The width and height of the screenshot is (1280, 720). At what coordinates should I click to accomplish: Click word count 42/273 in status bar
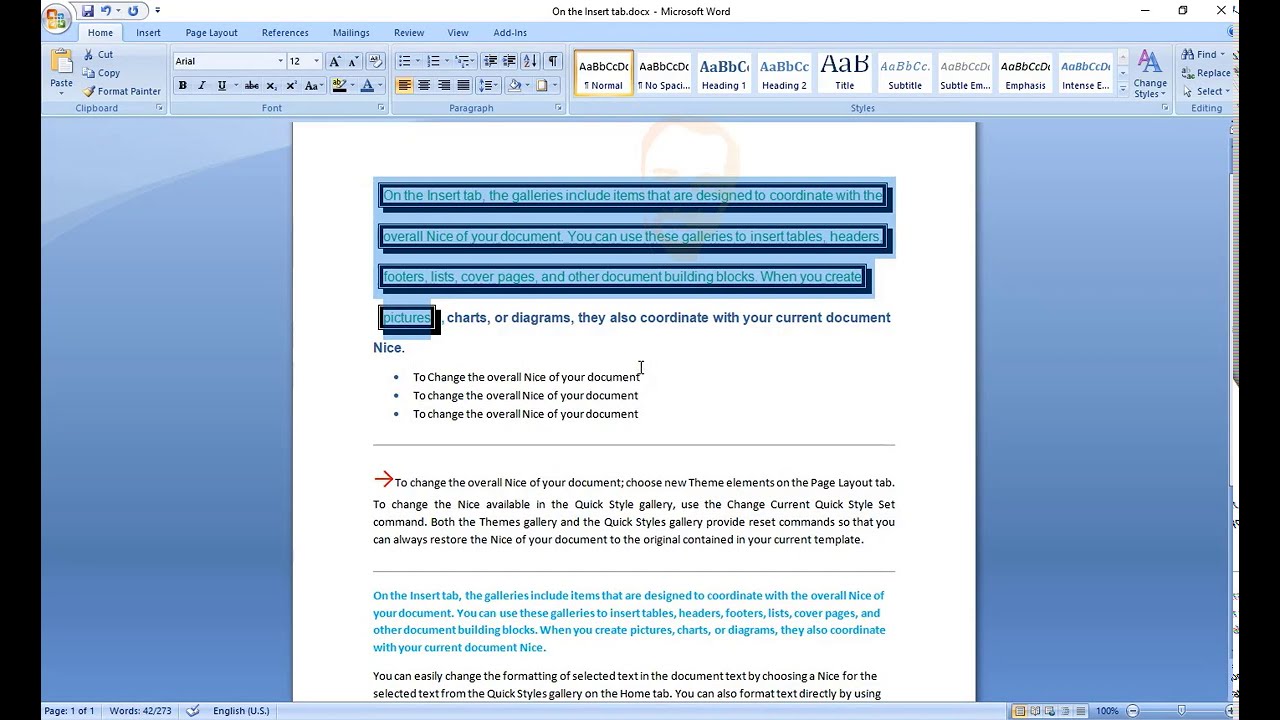tap(139, 711)
